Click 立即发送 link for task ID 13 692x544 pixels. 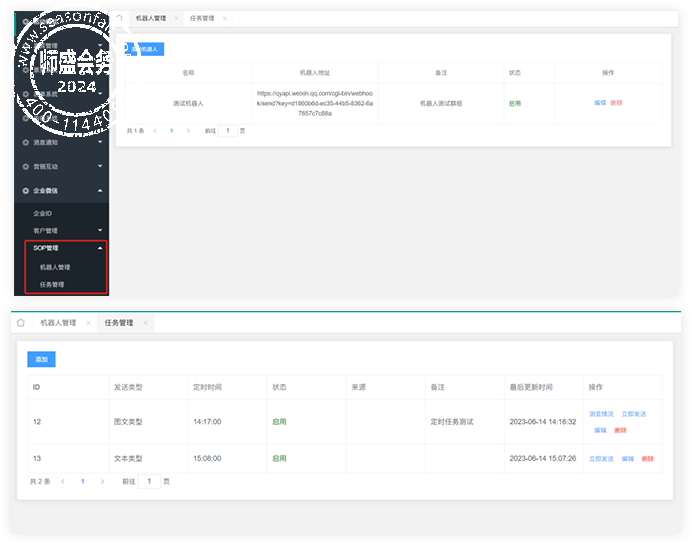602,459
